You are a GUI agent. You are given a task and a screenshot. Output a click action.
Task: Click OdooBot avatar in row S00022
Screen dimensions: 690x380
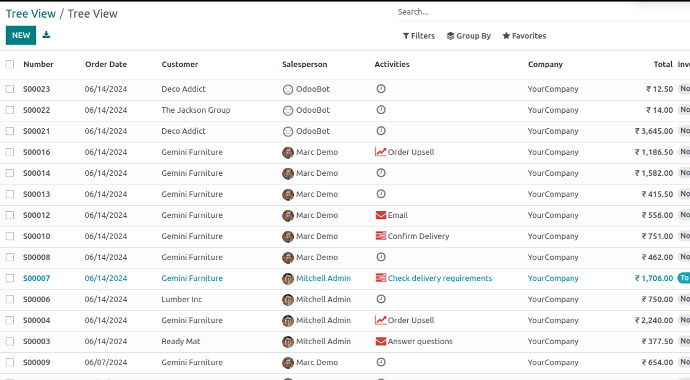click(x=288, y=110)
